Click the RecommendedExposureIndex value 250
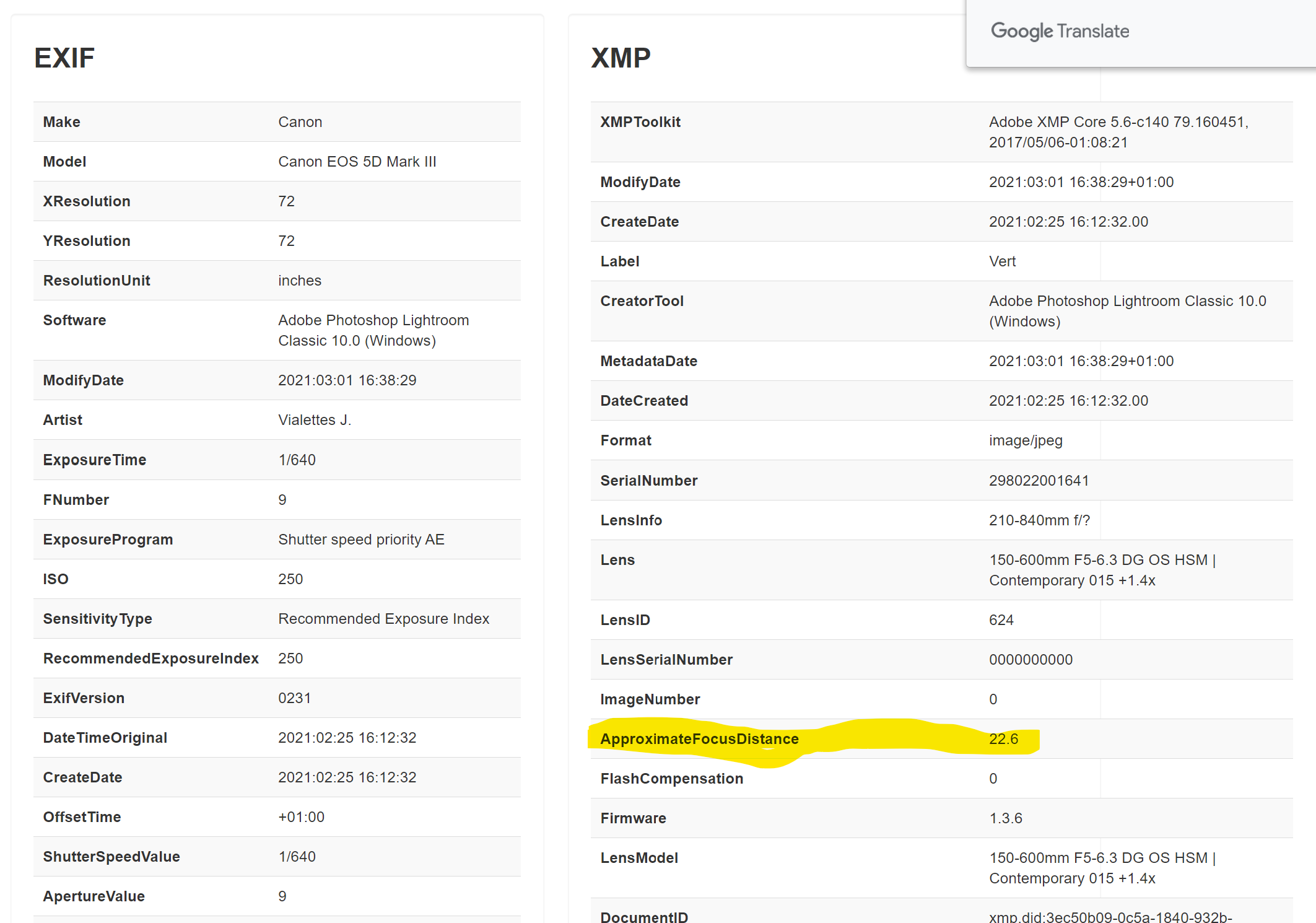 tap(290, 658)
